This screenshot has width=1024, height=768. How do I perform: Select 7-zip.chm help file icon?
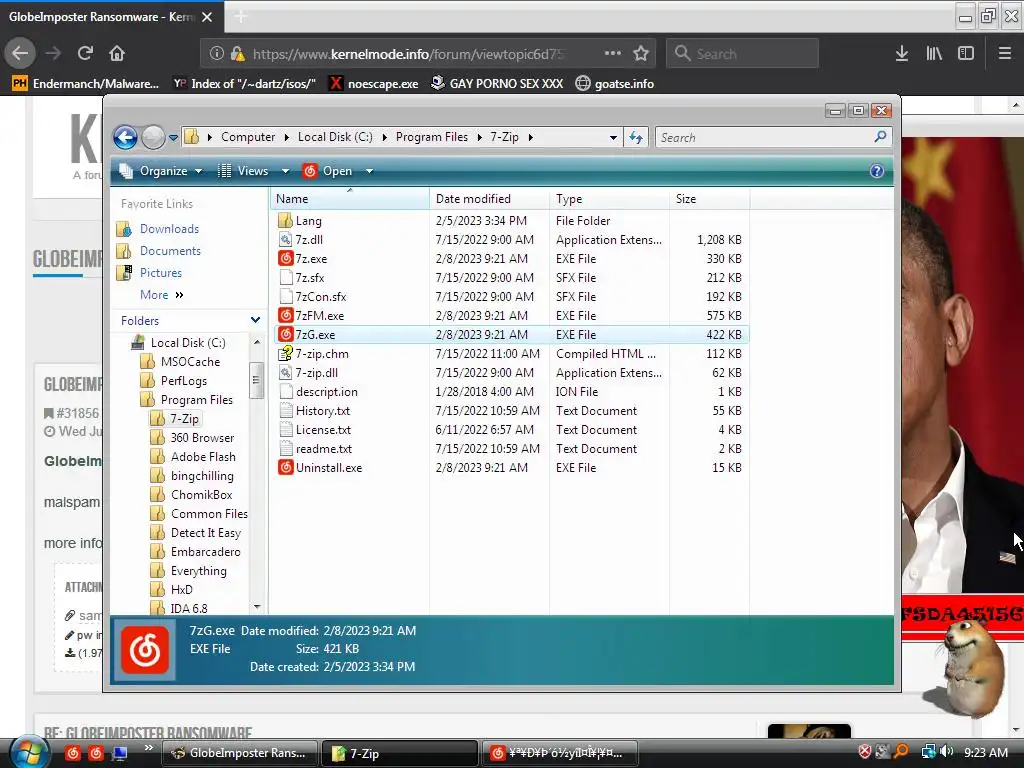pos(285,353)
